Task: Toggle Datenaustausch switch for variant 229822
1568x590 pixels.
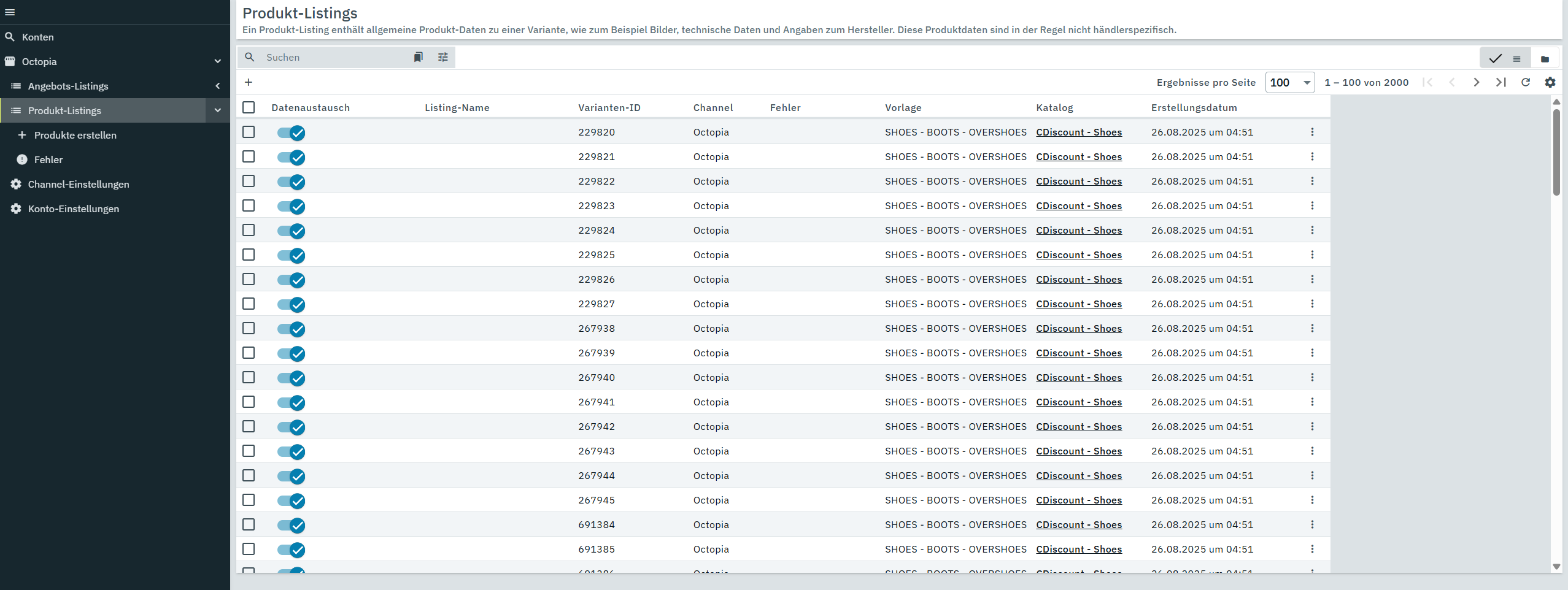Action: pos(292,182)
